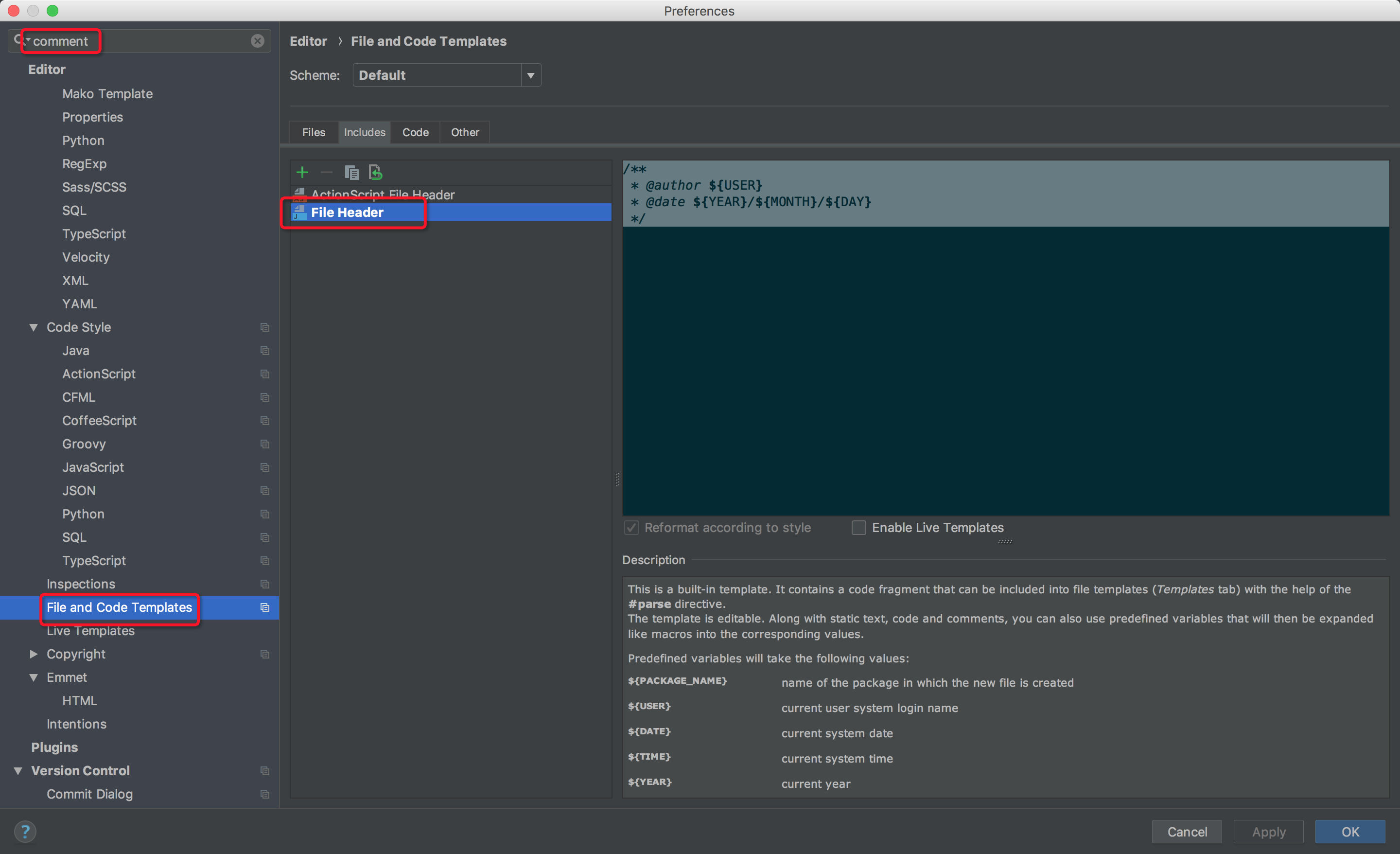Click the Cancel button
Image resolution: width=1400 pixels, height=854 pixels.
coord(1187,831)
